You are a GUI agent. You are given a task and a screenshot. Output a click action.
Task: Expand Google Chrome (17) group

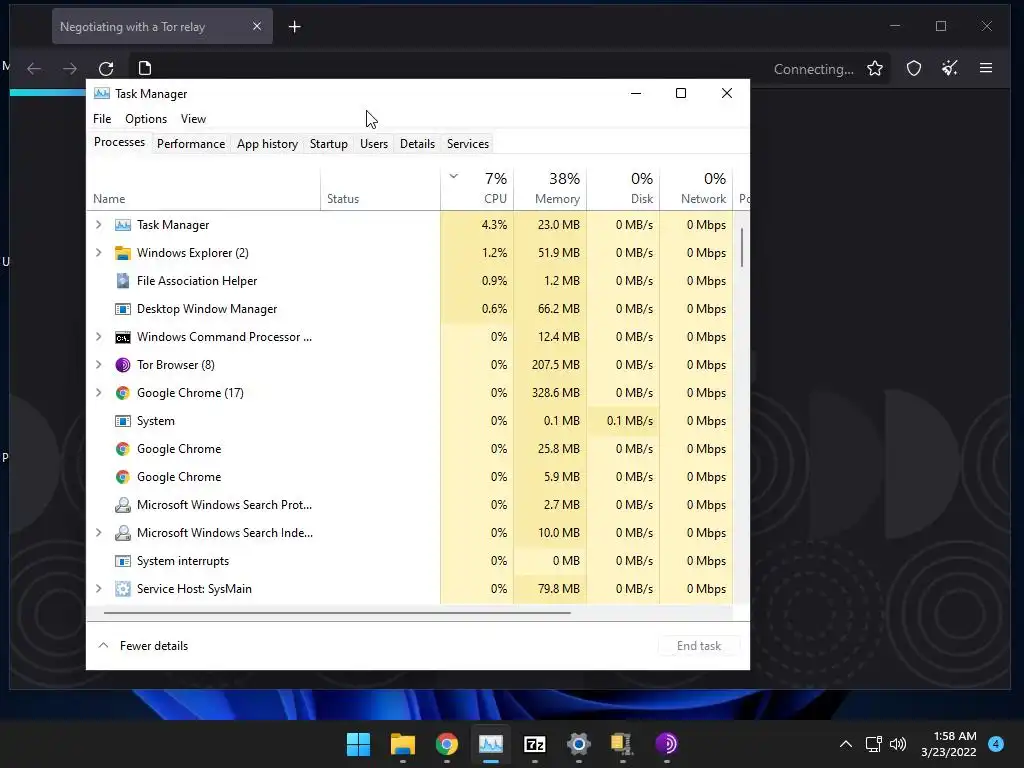pyautogui.click(x=99, y=393)
